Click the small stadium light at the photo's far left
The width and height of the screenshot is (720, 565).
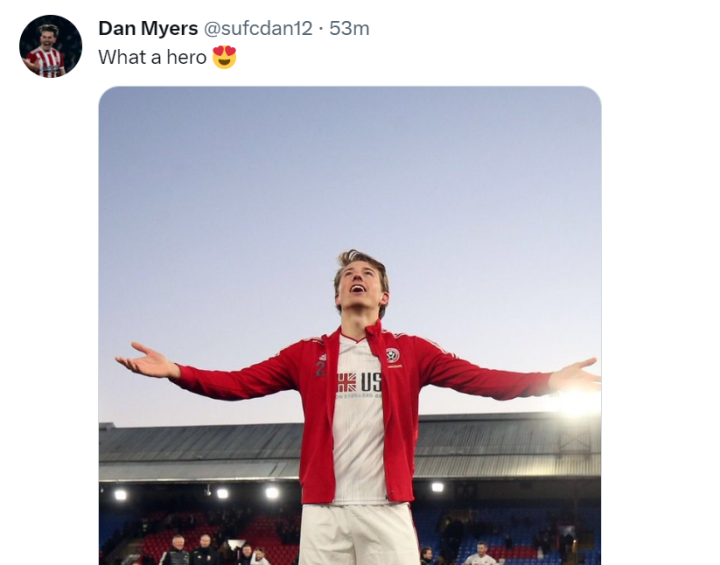click(x=121, y=494)
